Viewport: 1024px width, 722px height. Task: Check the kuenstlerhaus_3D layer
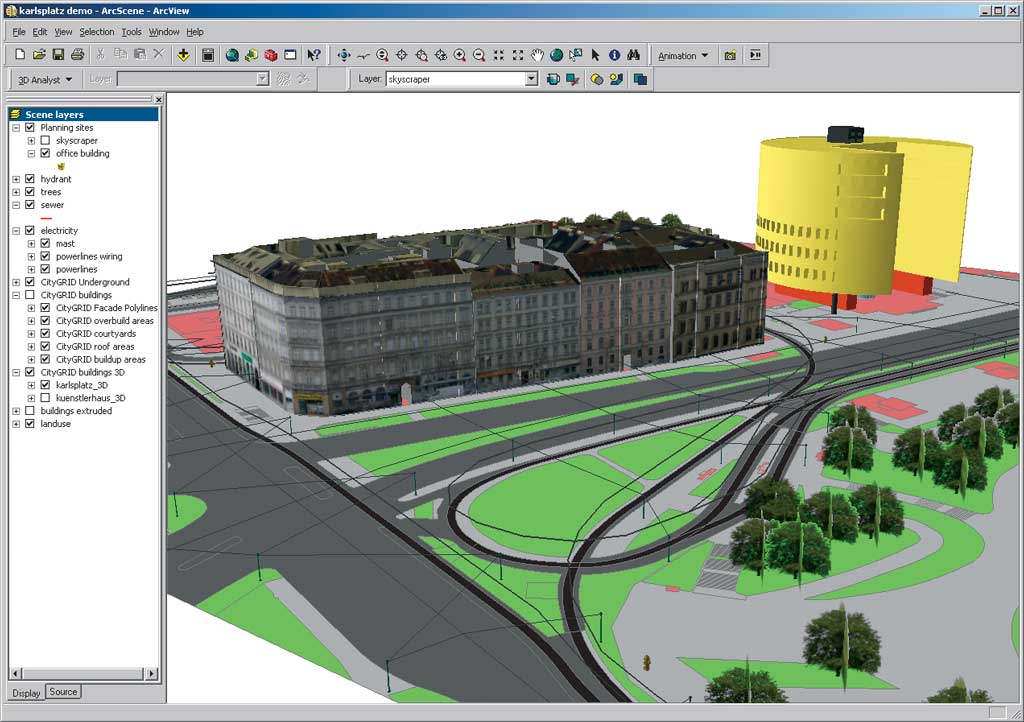coord(45,398)
